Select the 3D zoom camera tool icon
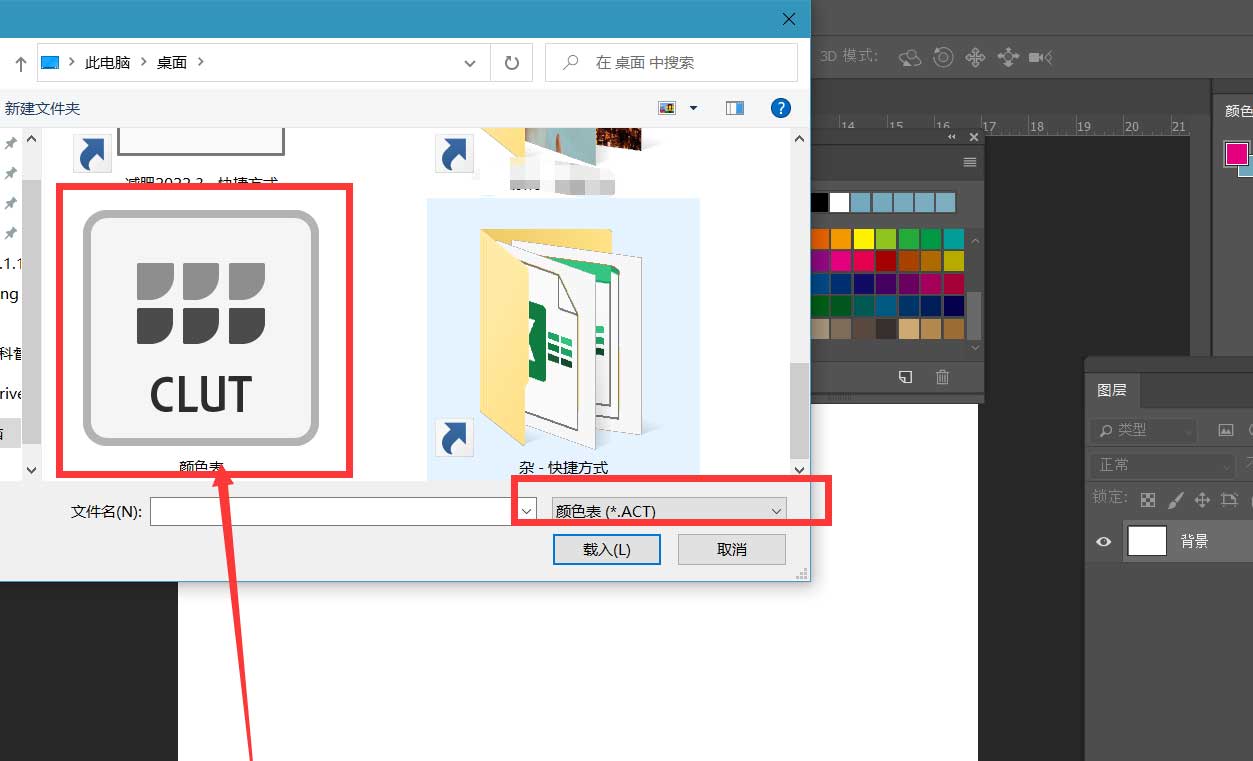The image size is (1253, 761). click(1041, 58)
